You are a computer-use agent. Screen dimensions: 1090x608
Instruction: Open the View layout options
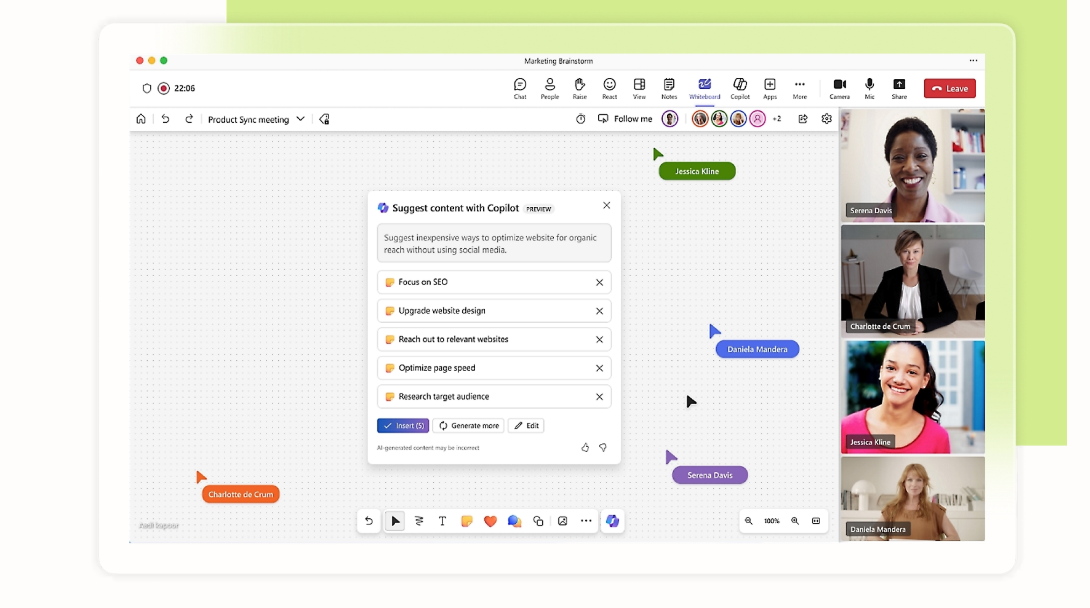[x=639, y=88]
